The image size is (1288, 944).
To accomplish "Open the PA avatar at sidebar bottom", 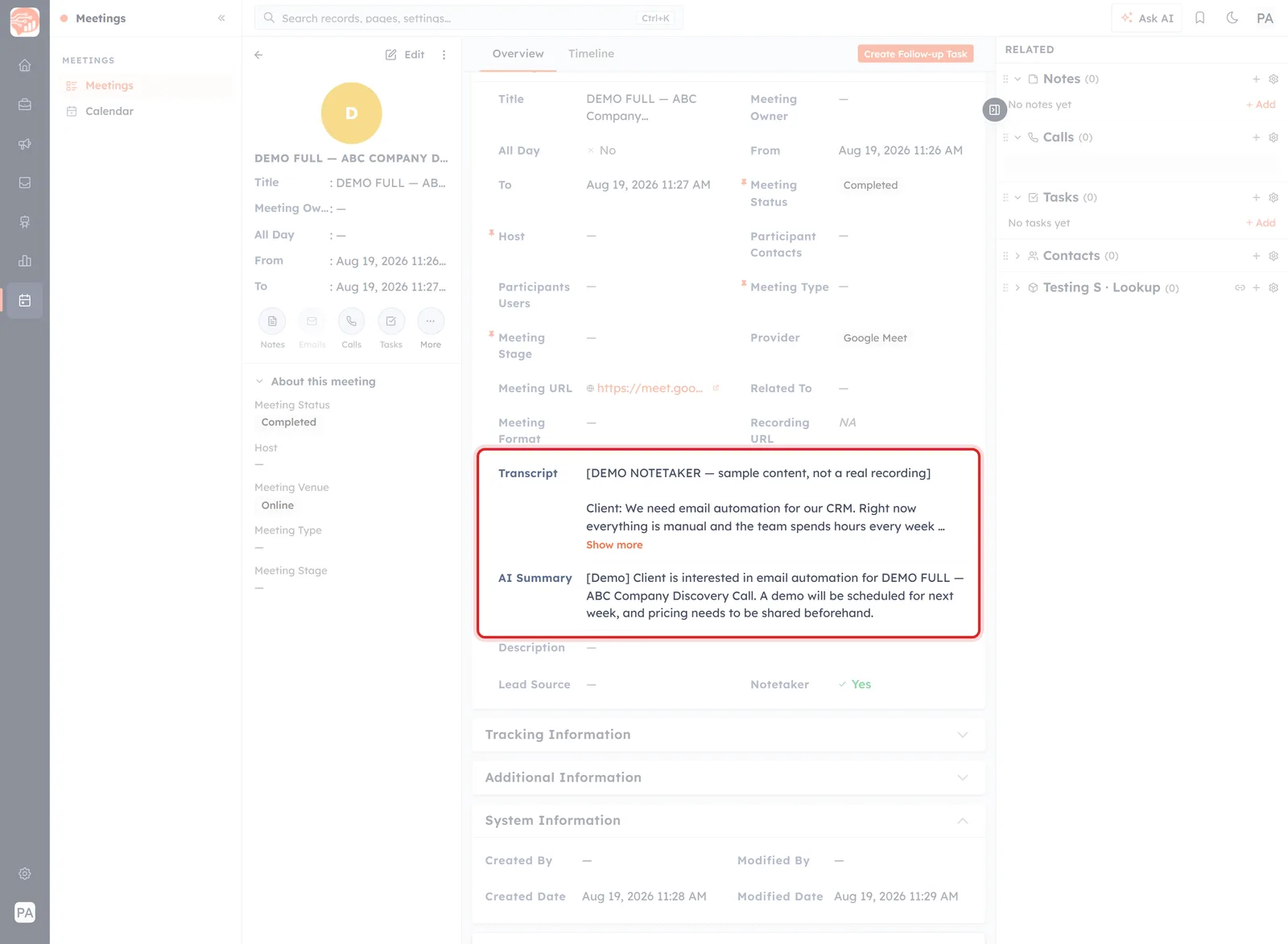I will pyautogui.click(x=25, y=913).
